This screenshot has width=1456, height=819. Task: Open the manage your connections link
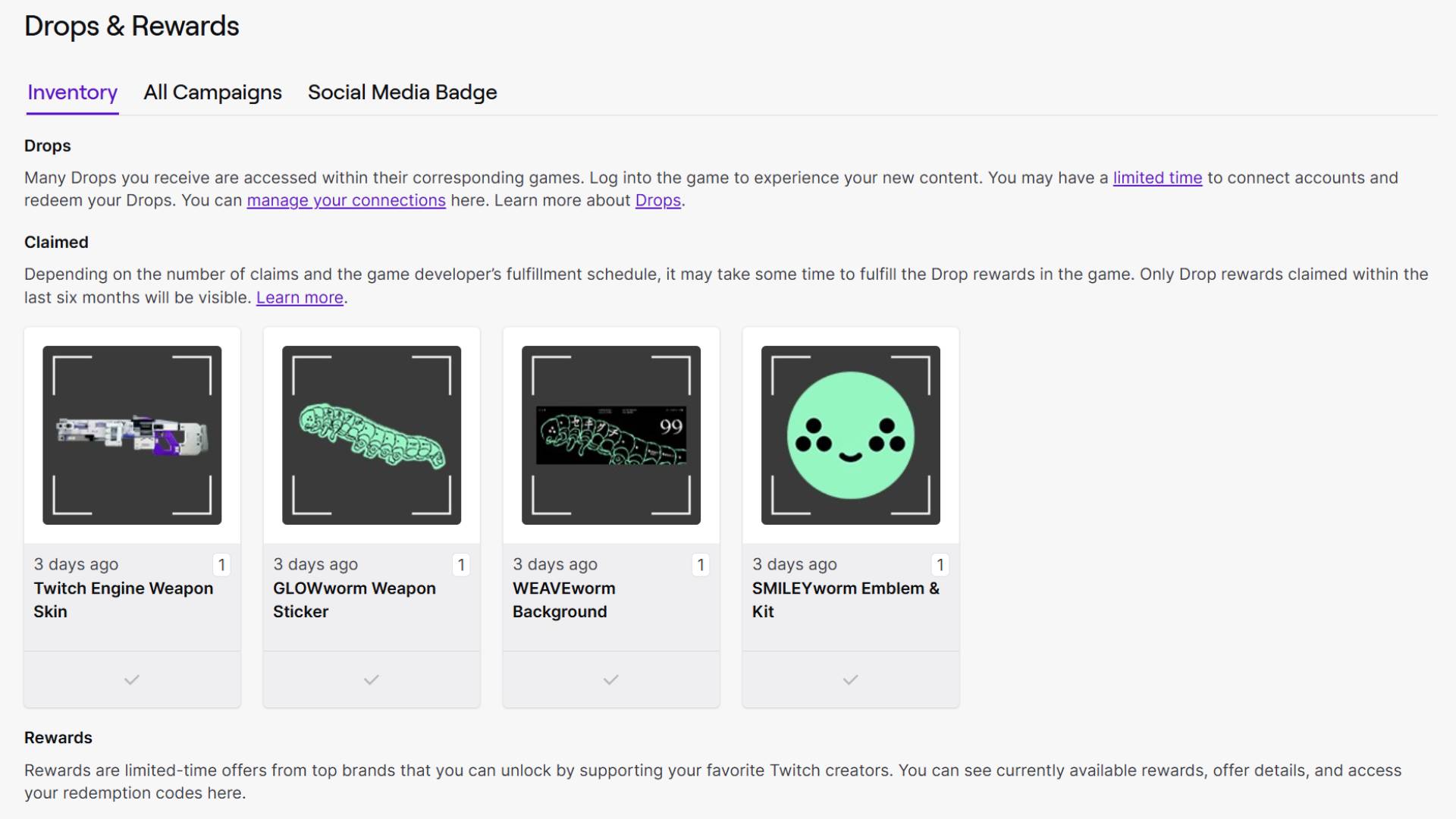pyautogui.click(x=346, y=200)
